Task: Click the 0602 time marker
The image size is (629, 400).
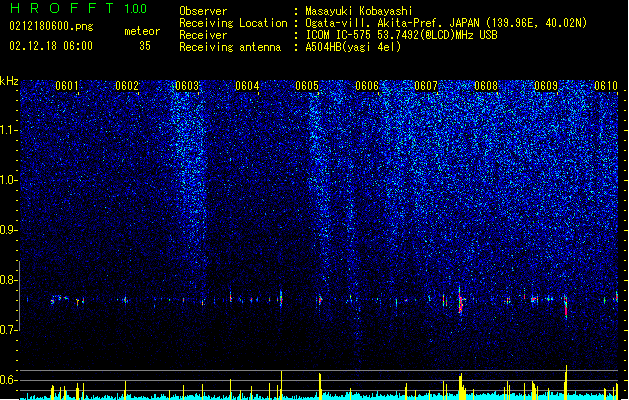Action: click(x=127, y=86)
